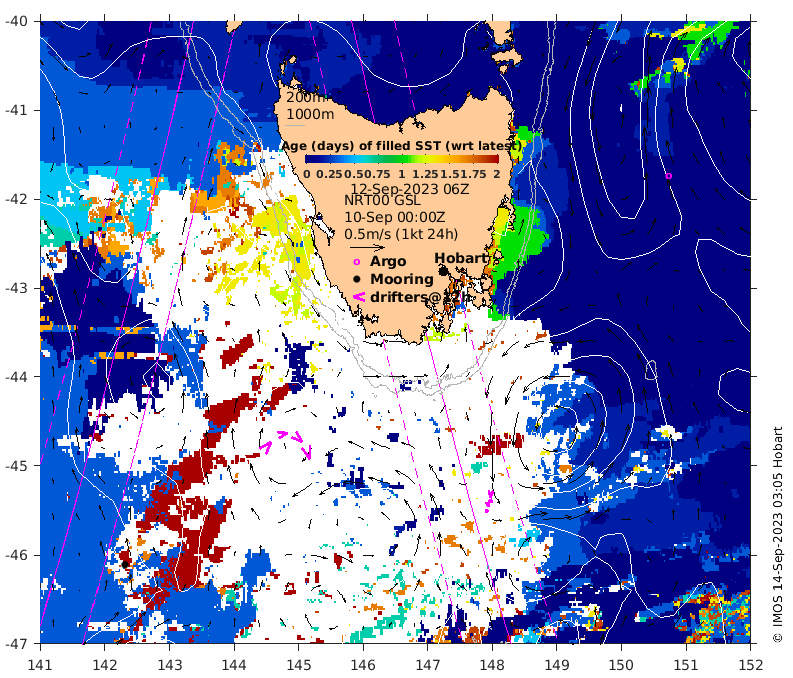
Task: Click latitude axis label -42
Action: click(16, 199)
